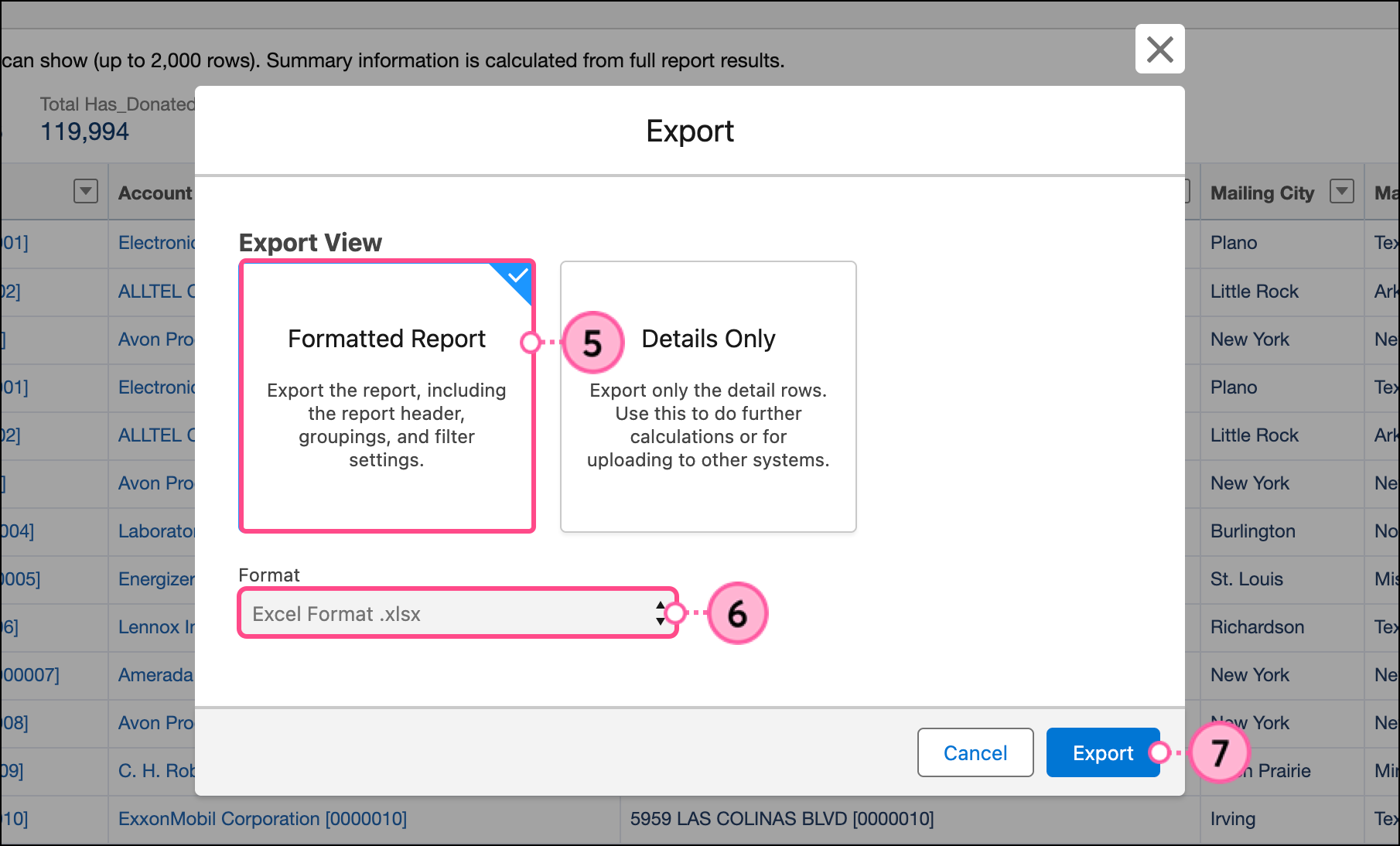The image size is (1400, 846).
Task: Click the Burlington city cell
Action: click(x=1252, y=531)
